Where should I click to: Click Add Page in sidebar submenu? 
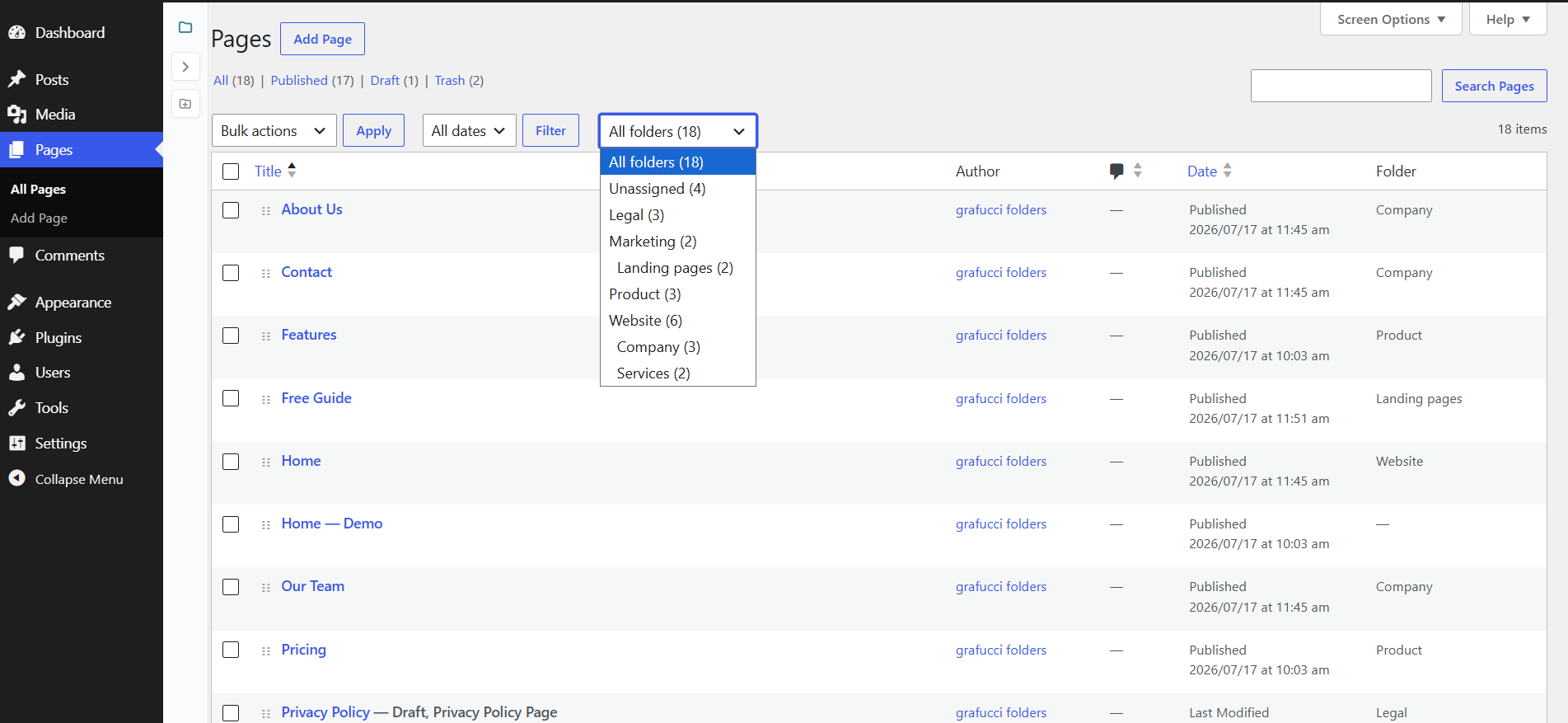click(39, 218)
